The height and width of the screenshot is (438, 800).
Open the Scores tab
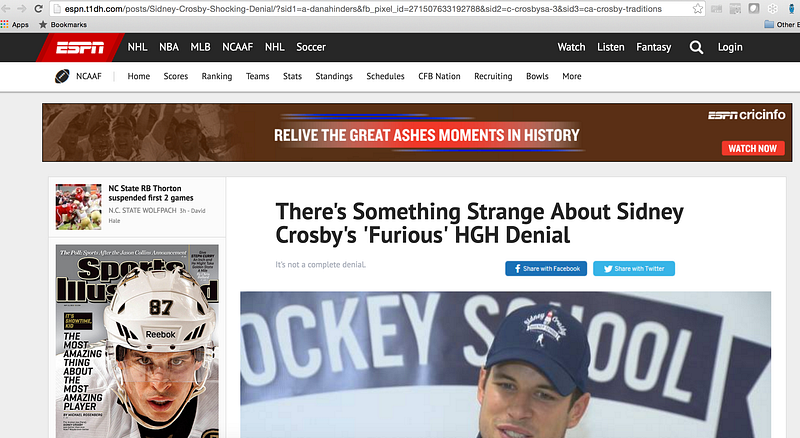pyautogui.click(x=176, y=76)
